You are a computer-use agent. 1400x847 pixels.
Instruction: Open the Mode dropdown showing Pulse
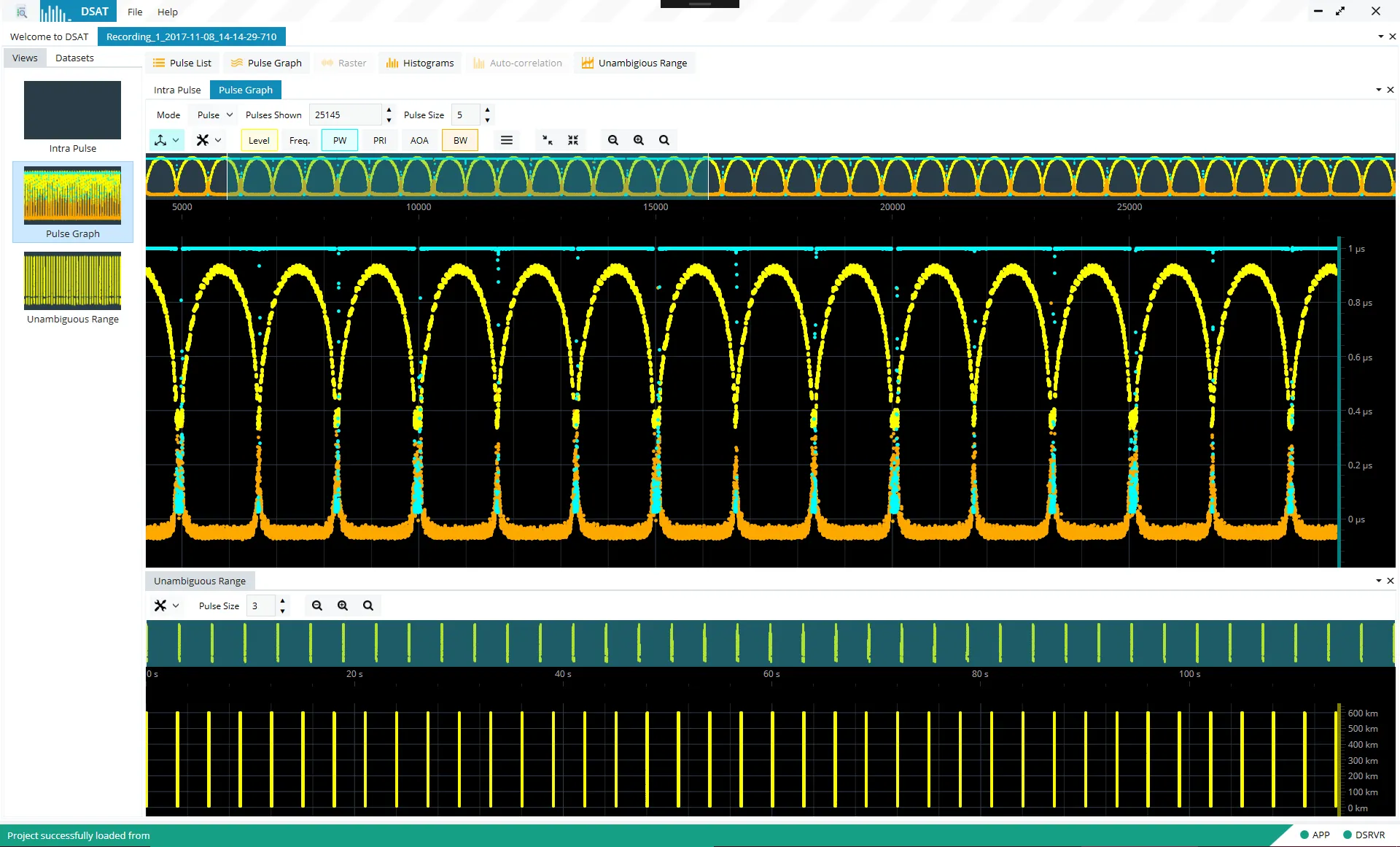click(214, 115)
